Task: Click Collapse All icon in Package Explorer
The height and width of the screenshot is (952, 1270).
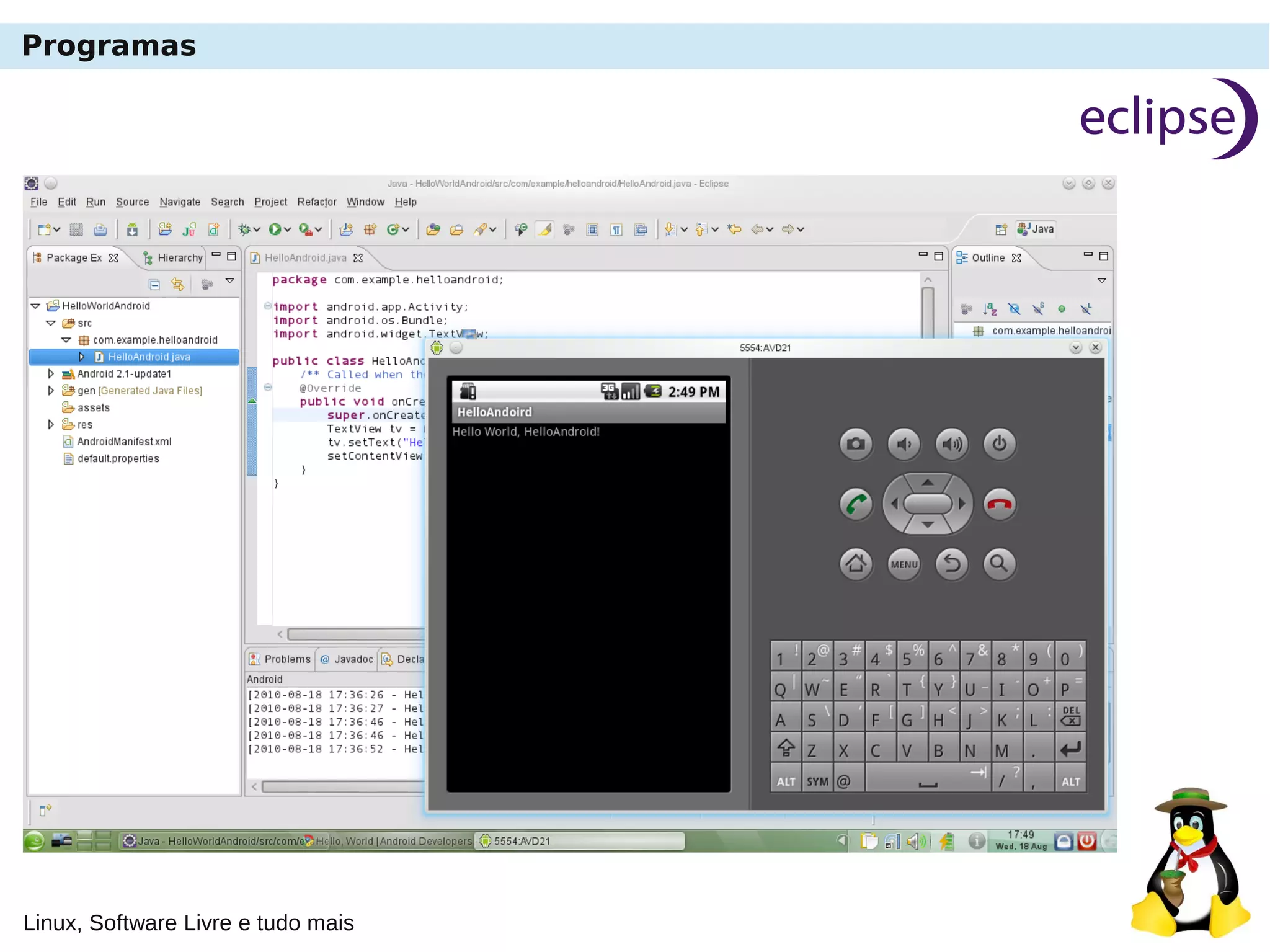Action: click(x=154, y=285)
